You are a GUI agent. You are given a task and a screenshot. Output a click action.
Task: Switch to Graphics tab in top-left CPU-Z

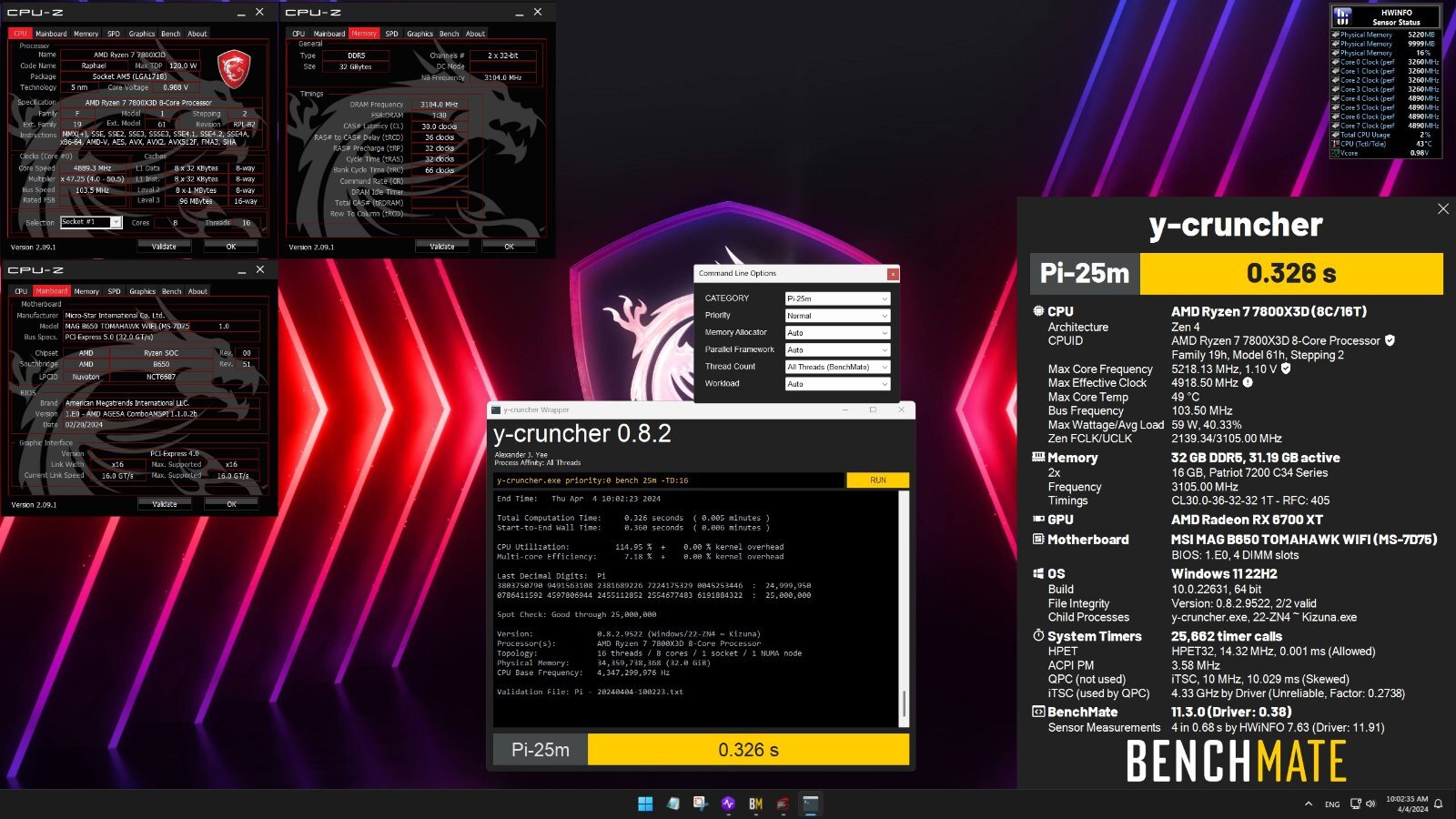click(142, 34)
